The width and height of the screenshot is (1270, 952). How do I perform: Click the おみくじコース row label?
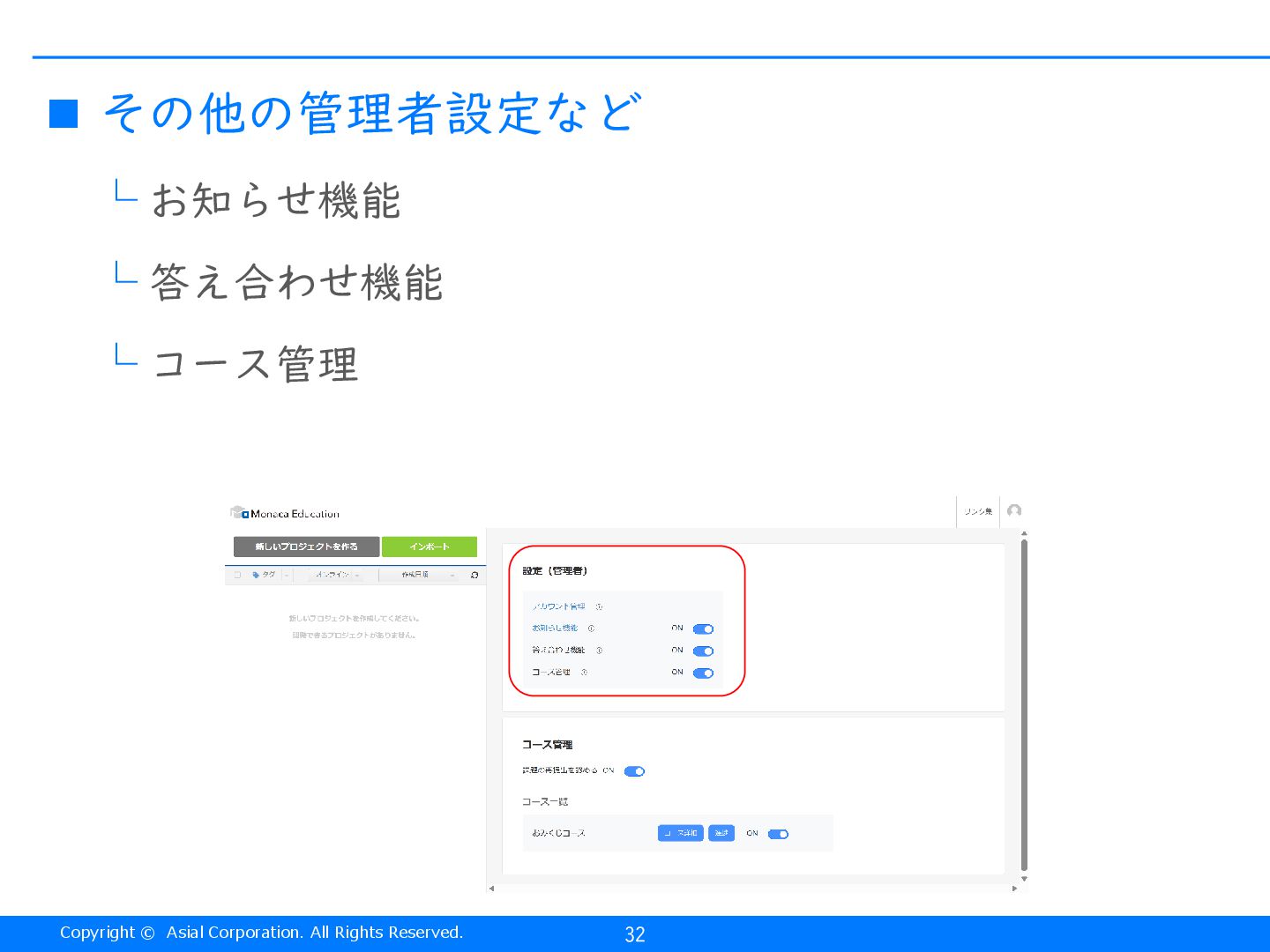tap(558, 833)
